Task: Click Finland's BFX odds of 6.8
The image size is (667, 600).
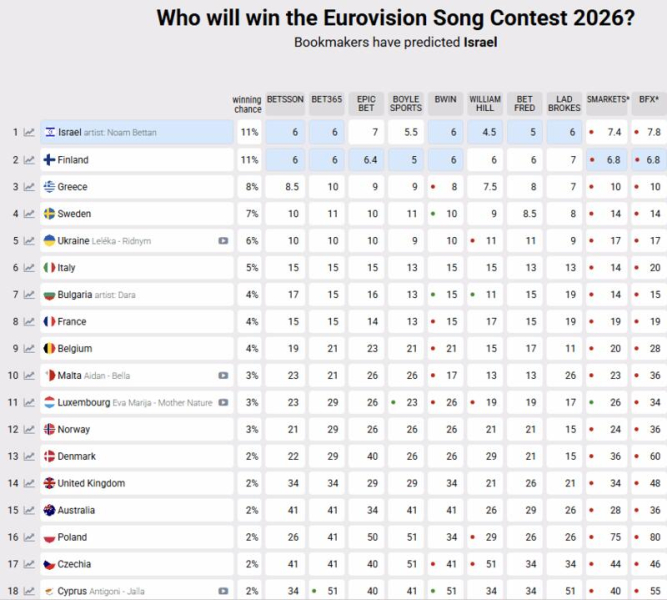Action: [649, 160]
